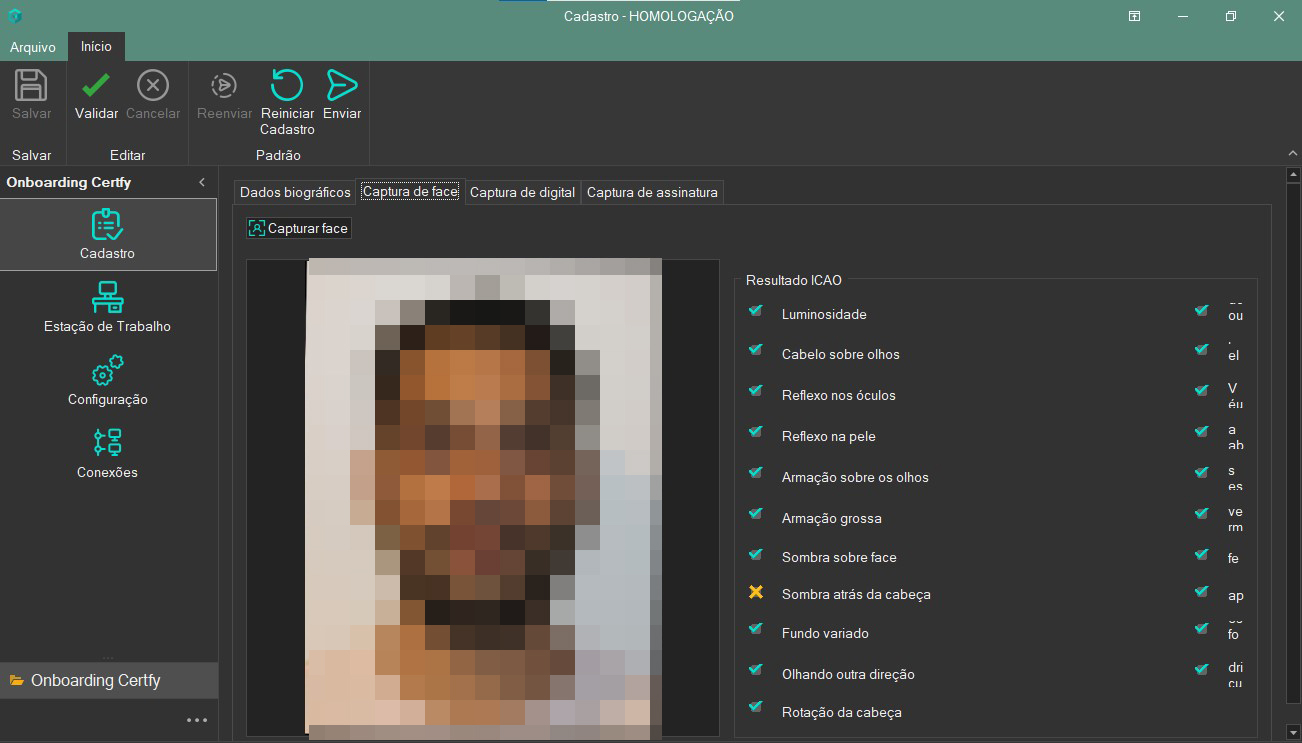1302x743 pixels.
Task: Click the Reiniciar Cadastro icon
Action: [287, 86]
